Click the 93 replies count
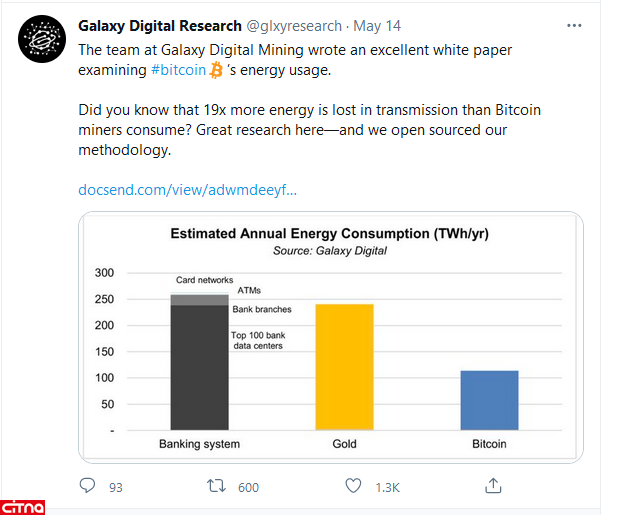 (x=115, y=487)
